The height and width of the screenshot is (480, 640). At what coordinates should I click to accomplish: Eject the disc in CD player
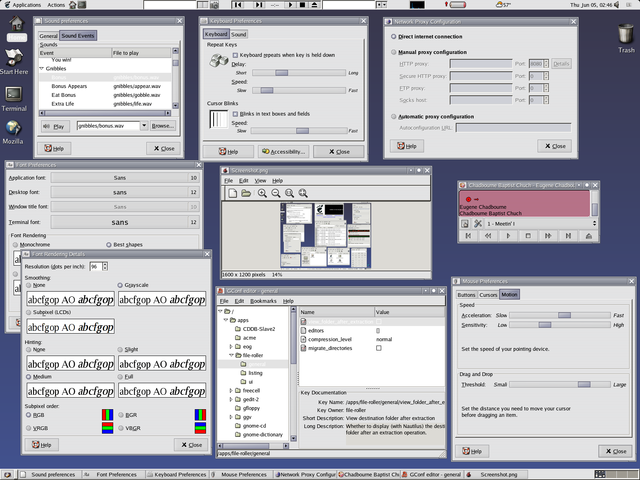[588, 236]
